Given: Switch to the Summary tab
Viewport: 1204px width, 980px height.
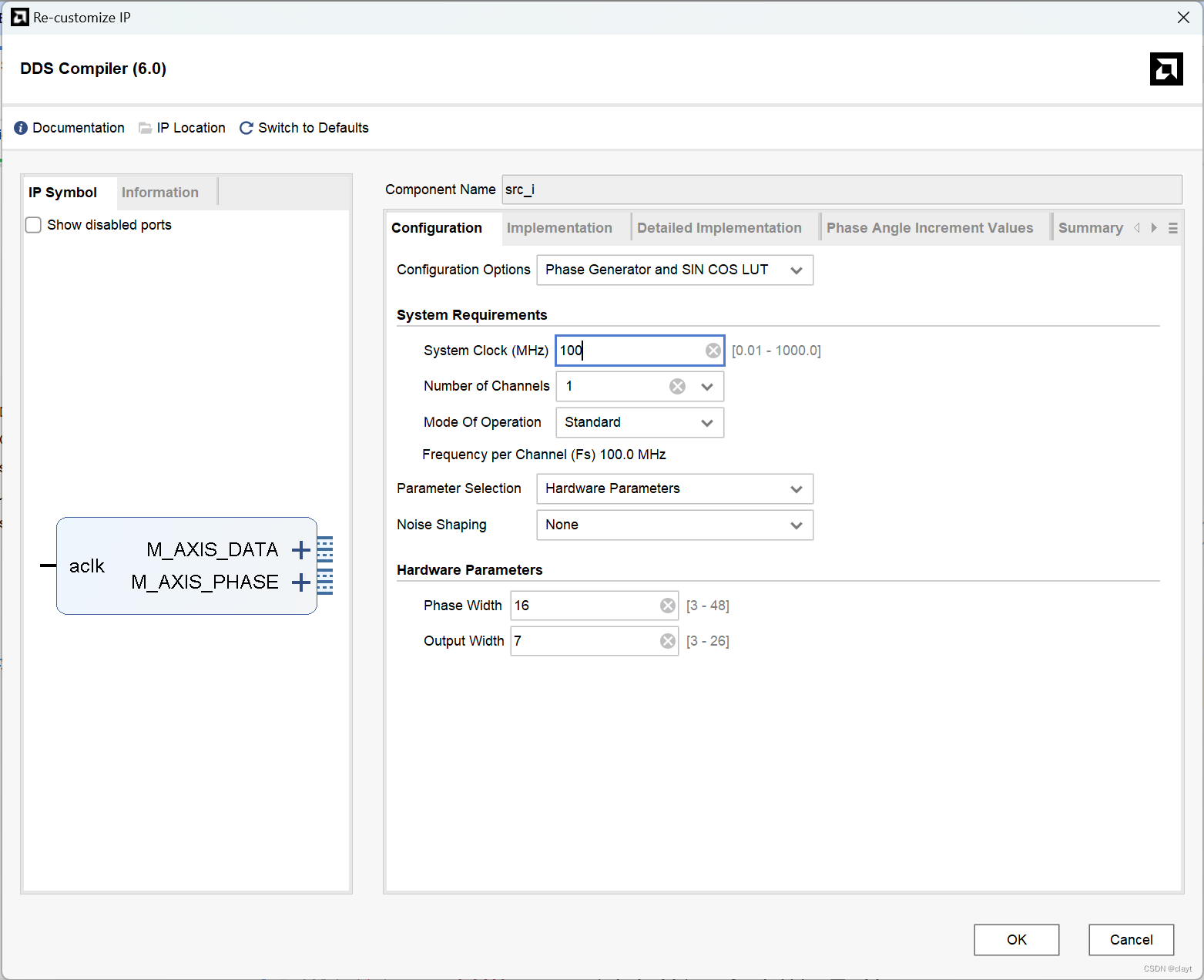Looking at the screenshot, I should 1091,228.
